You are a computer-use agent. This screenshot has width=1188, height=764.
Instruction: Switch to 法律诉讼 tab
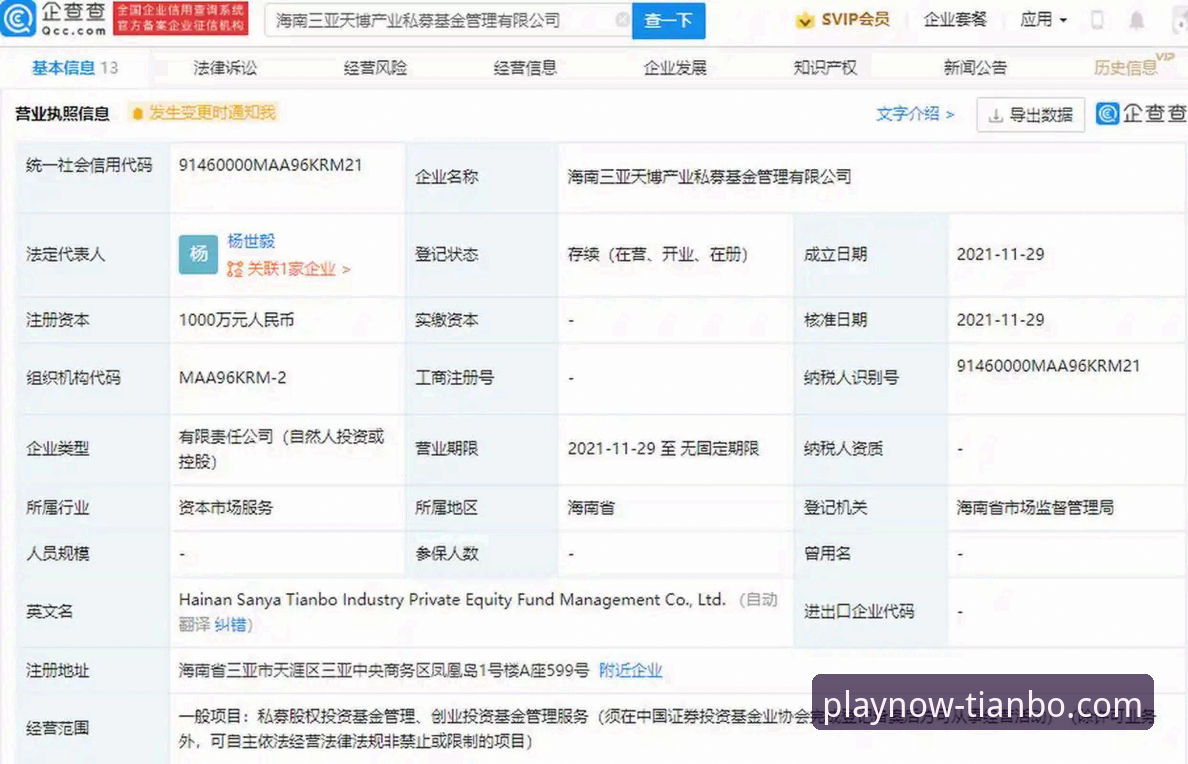[225, 67]
